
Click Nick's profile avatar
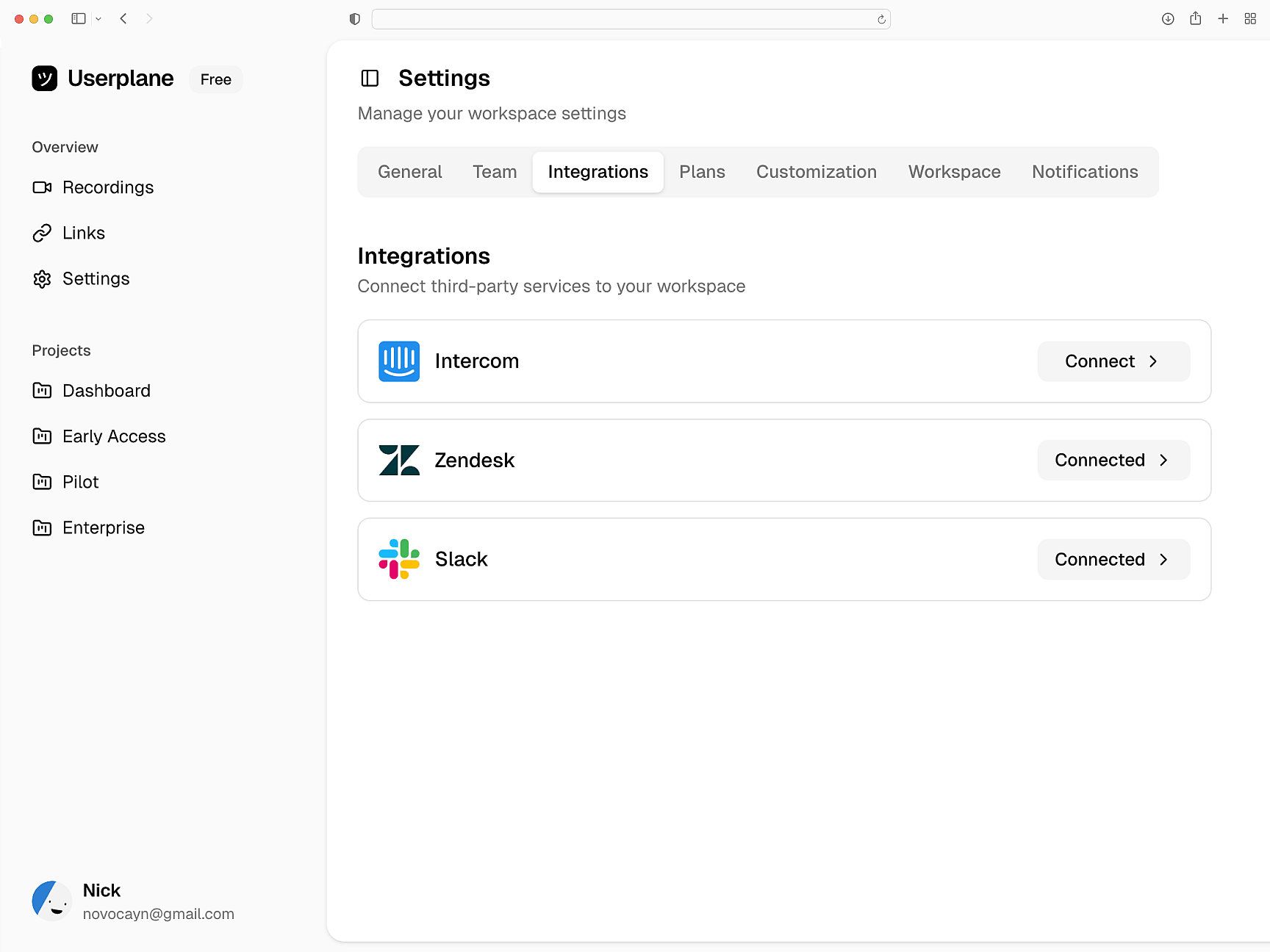[52, 901]
